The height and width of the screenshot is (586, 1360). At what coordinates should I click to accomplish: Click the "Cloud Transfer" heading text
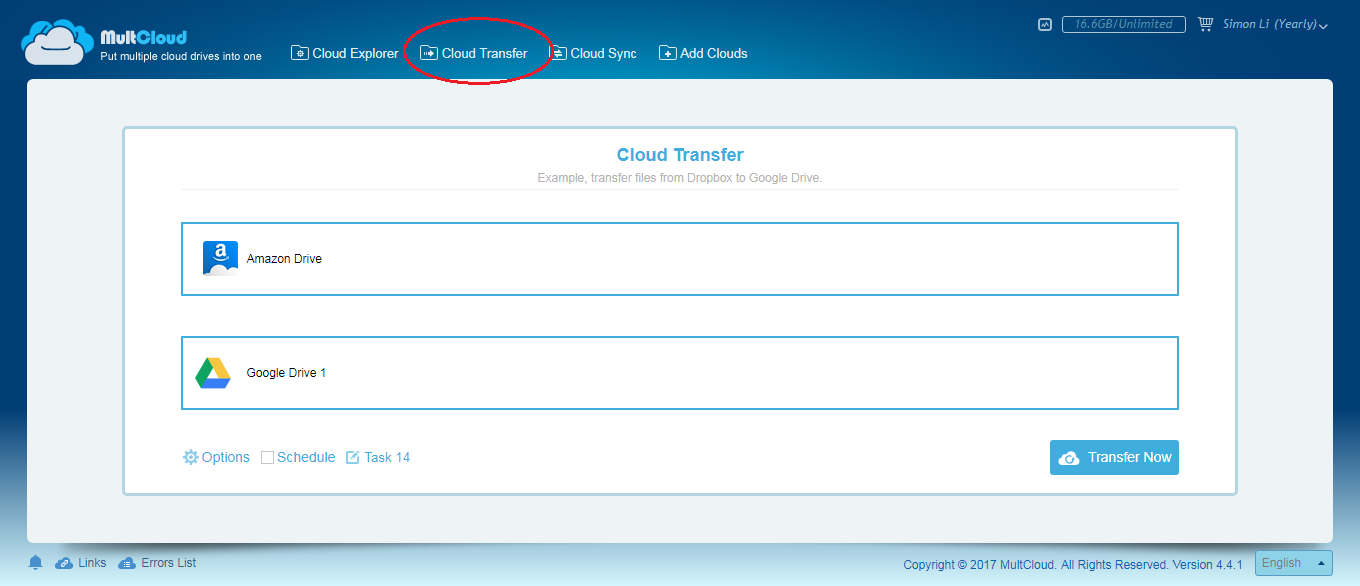tap(680, 155)
